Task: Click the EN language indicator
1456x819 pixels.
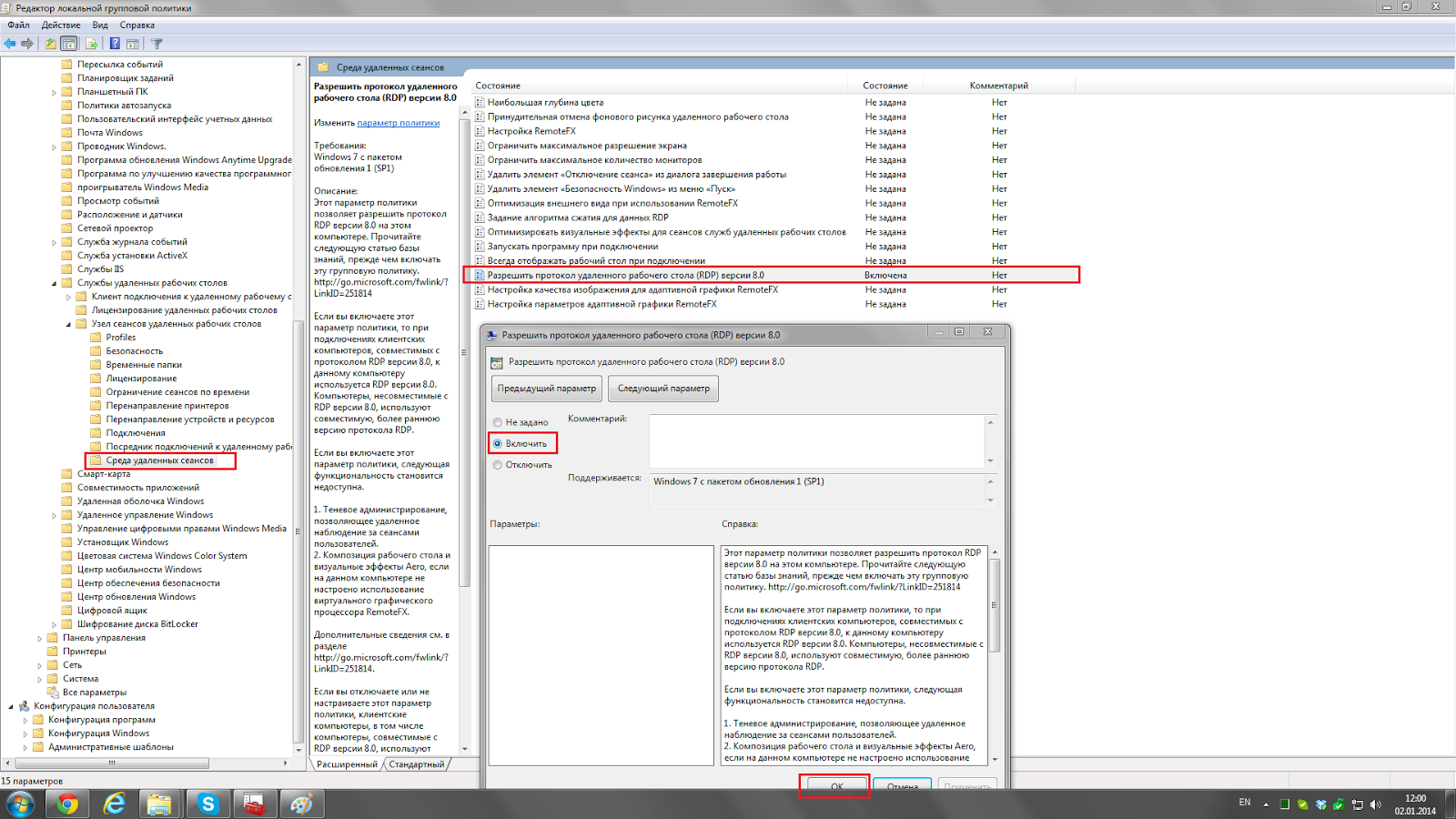Action: (1244, 803)
